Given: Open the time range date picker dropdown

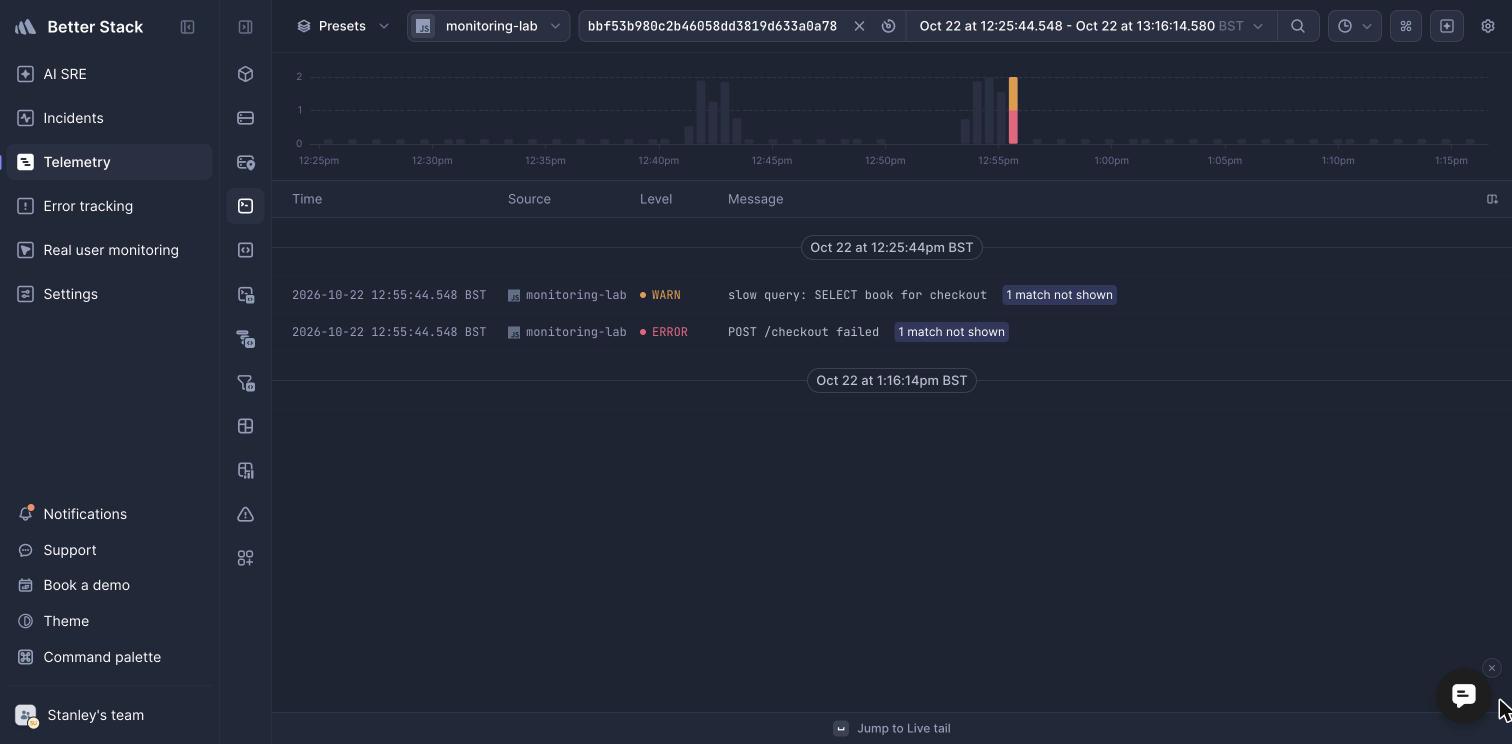Looking at the screenshot, I should coord(1091,26).
